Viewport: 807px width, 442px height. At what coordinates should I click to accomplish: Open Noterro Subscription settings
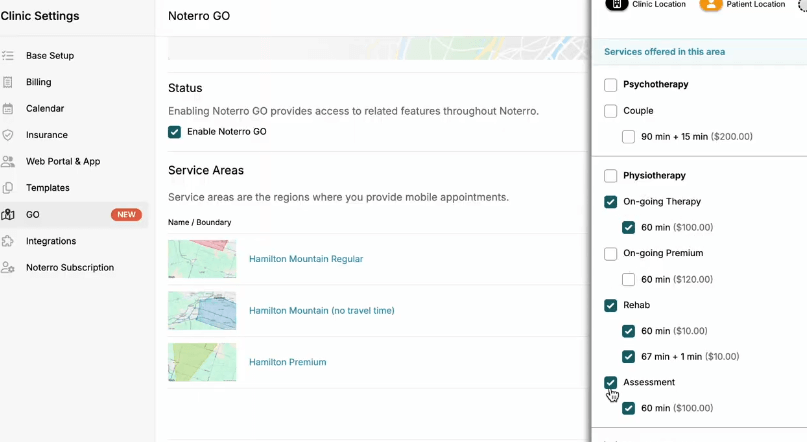coord(70,268)
